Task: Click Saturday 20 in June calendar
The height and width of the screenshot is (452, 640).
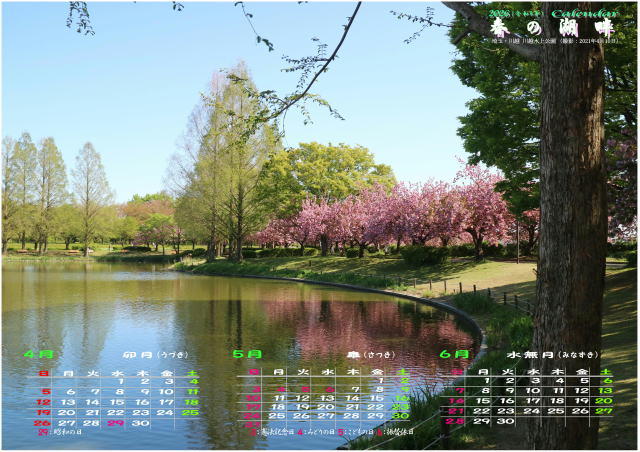Action: 603,400
